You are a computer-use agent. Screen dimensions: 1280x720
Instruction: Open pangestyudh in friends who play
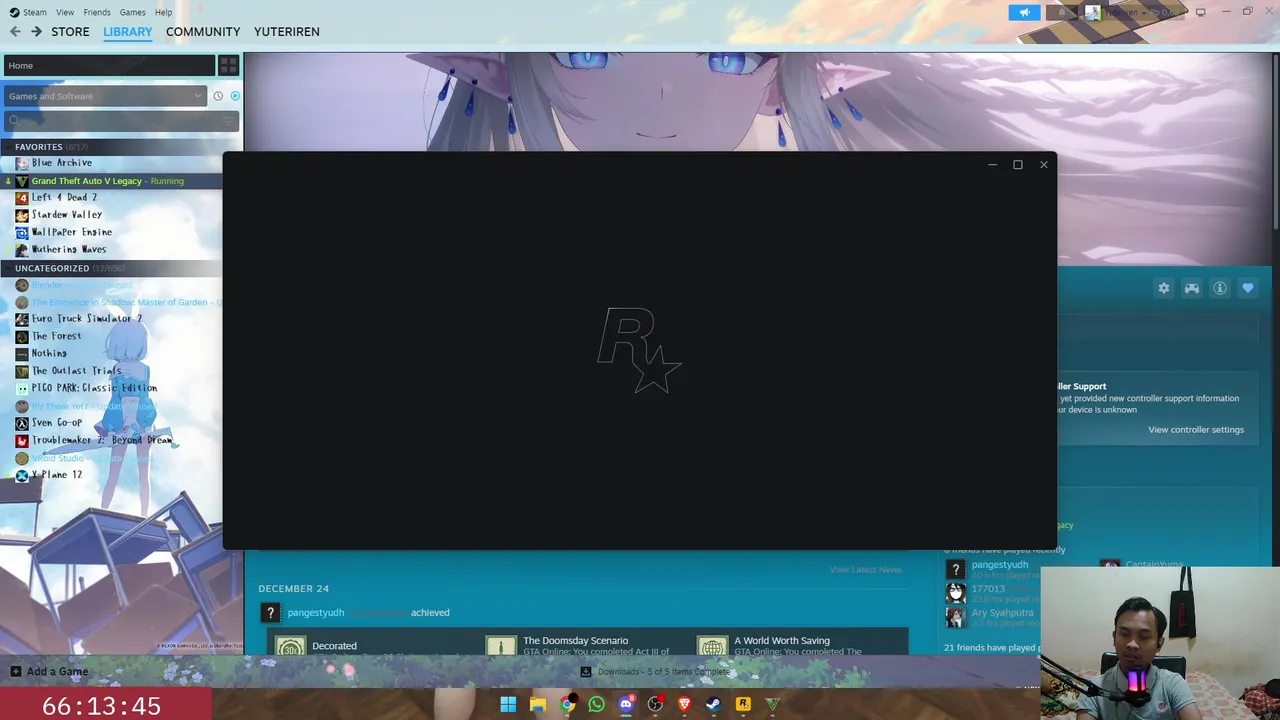point(1000,565)
